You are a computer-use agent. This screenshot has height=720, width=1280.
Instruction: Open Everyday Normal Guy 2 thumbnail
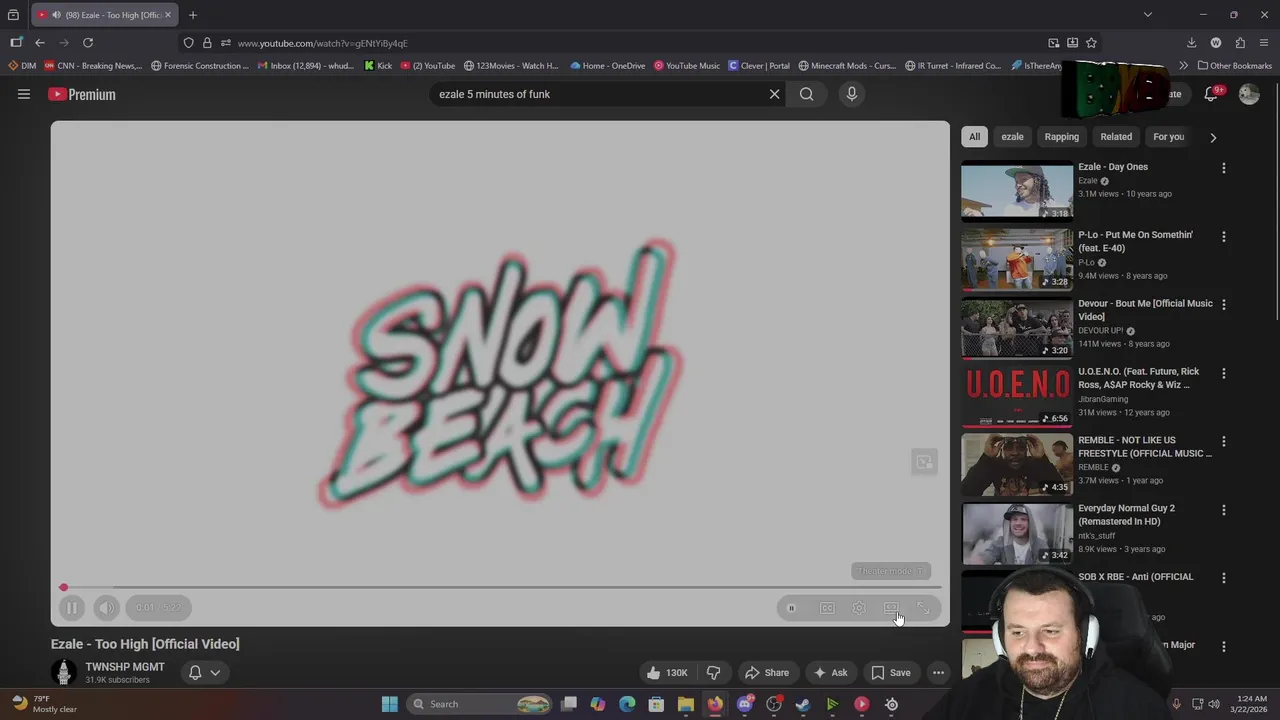pos(1017,533)
